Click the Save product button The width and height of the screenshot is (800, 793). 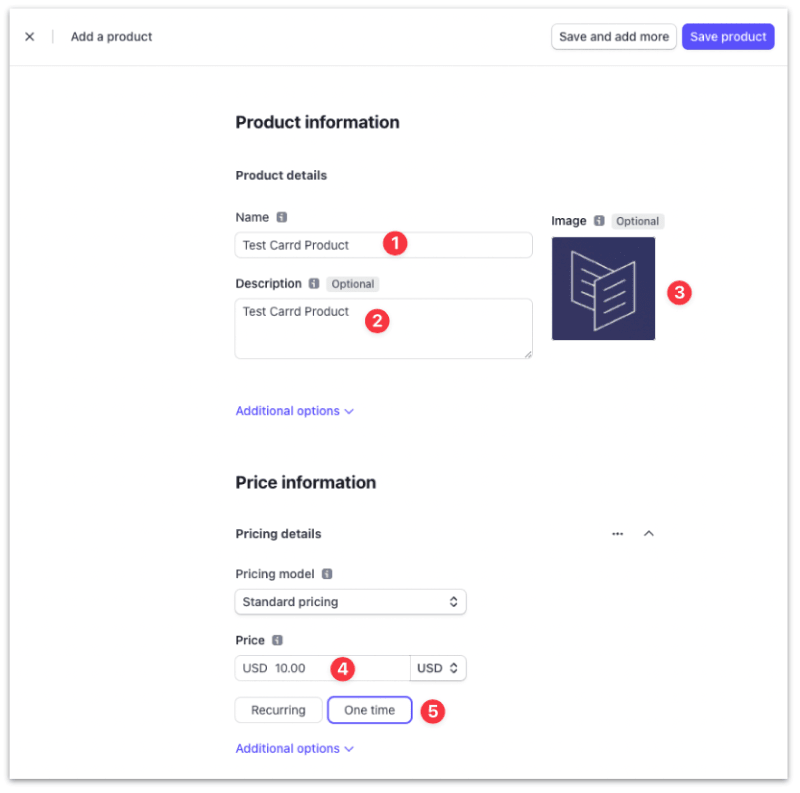click(x=728, y=36)
